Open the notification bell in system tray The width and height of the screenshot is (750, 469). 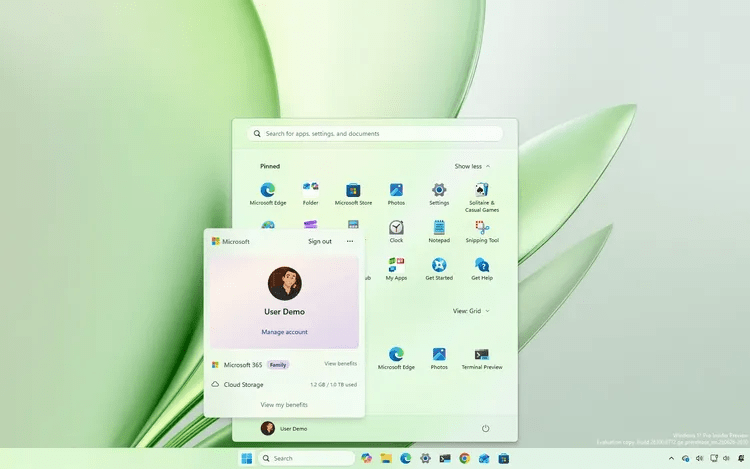tap(741, 458)
